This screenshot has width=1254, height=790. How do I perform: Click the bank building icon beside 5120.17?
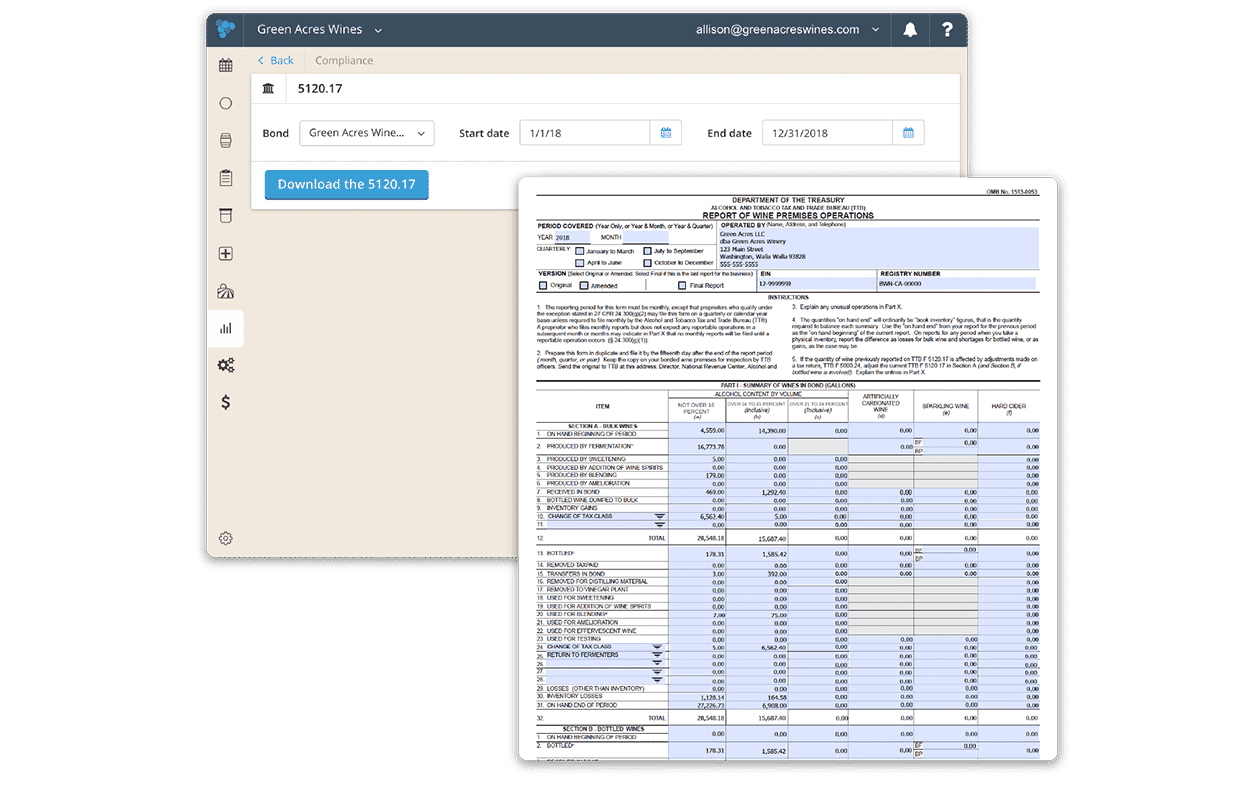269,89
